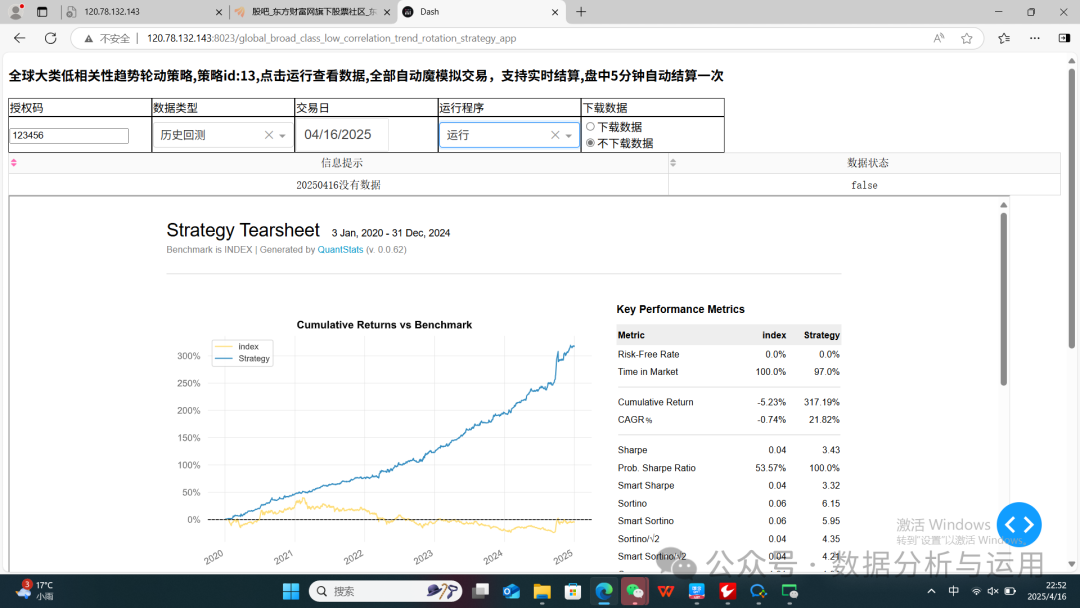This screenshot has height=608, width=1080.
Task: Click the index legend entry in chart
Action: coord(237,346)
